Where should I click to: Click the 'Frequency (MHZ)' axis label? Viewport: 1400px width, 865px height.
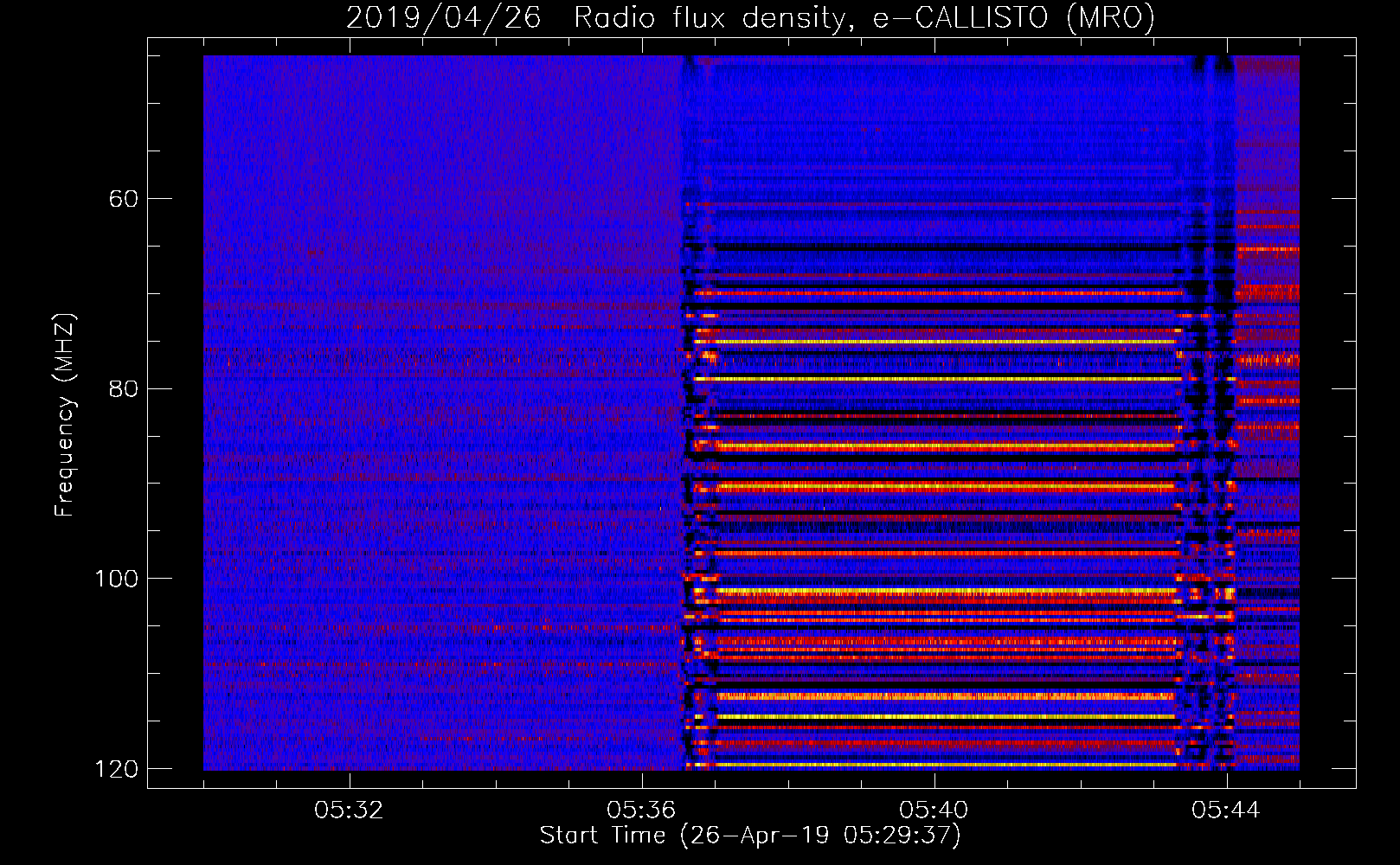tap(65, 415)
